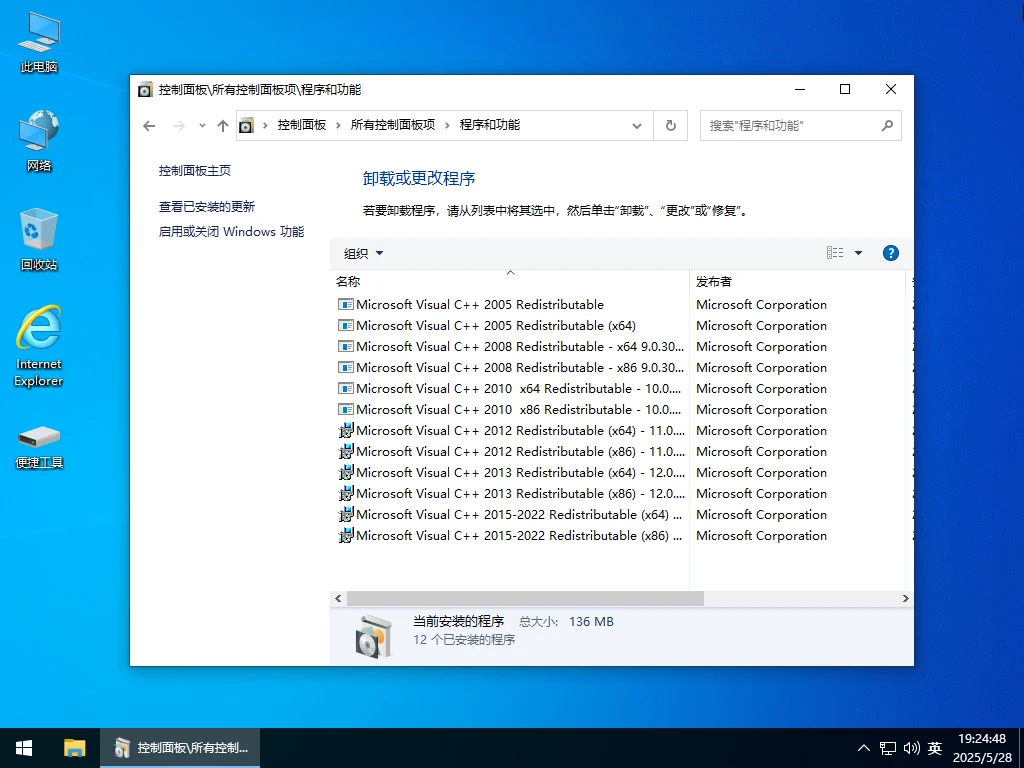
Task: Select Microsoft Visual C++ 2015-2022 Redistributable (x86)
Action: pos(500,535)
